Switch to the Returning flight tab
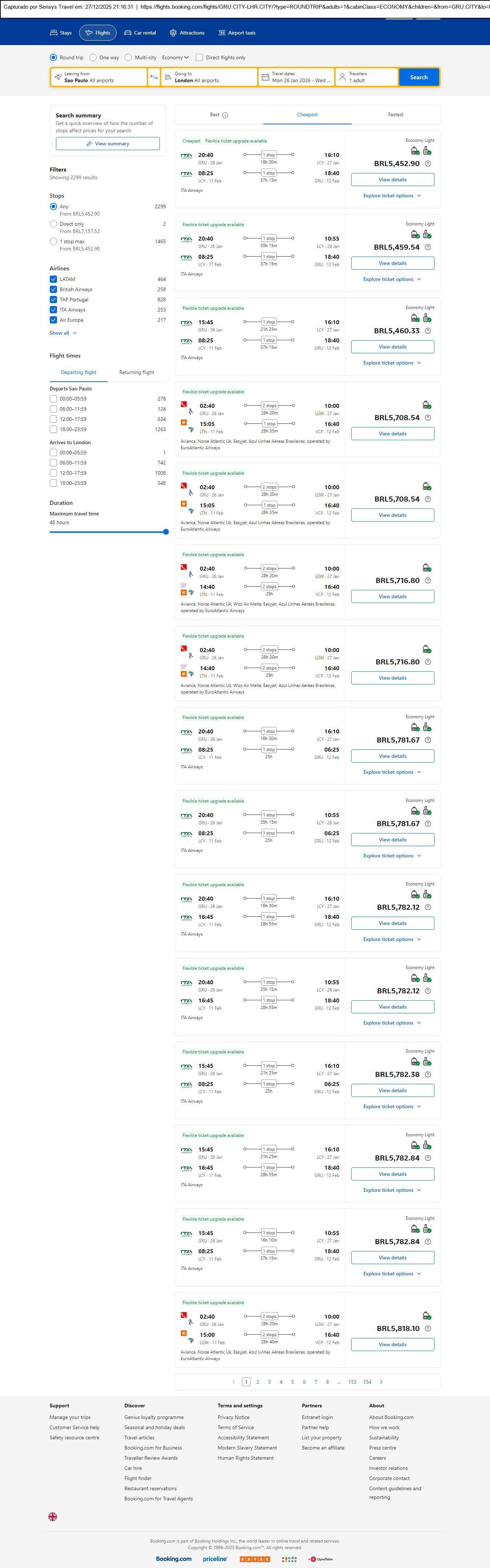Image resolution: width=490 pixels, height=1568 pixels. click(136, 373)
